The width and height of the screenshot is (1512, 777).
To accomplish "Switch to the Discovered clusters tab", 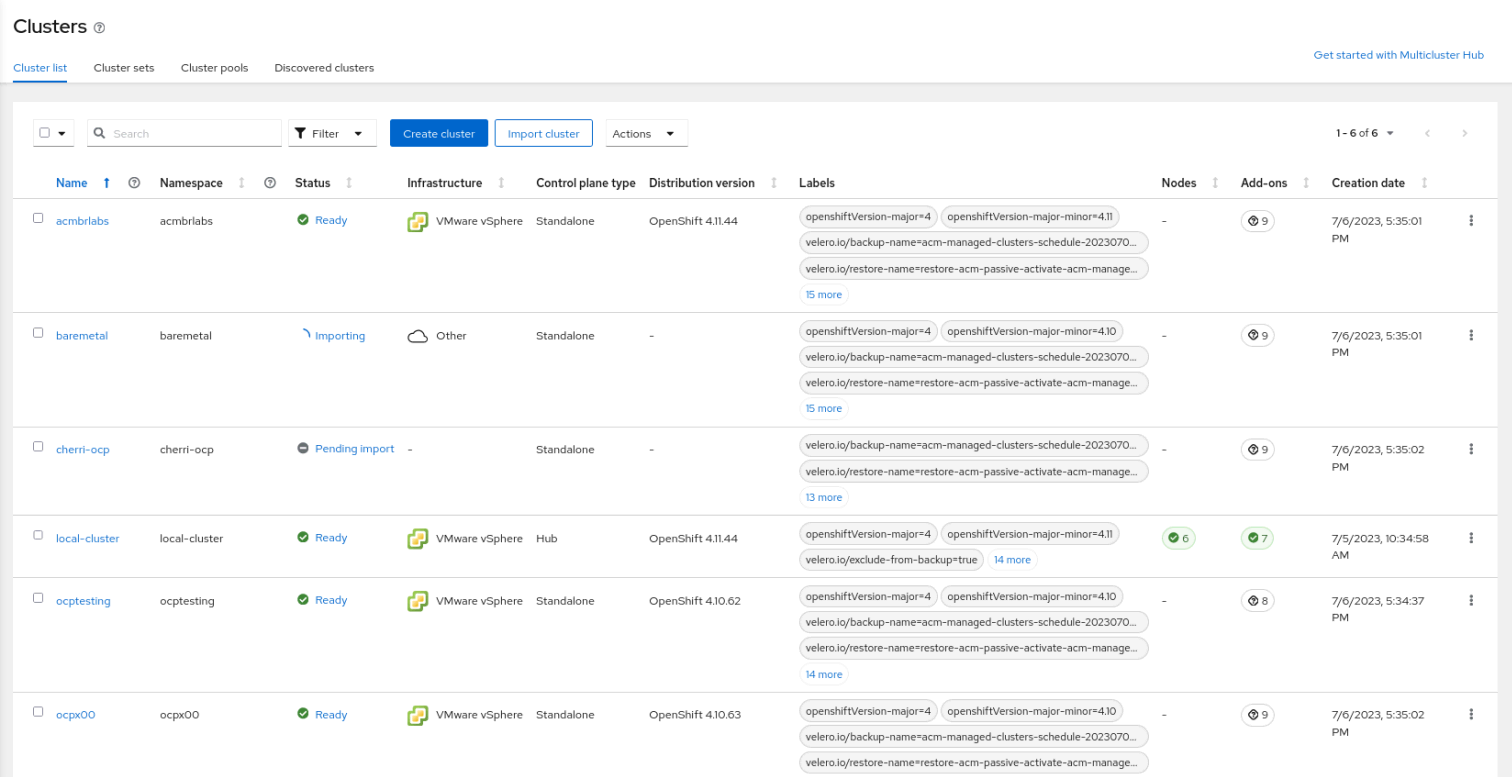I will click(323, 67).
